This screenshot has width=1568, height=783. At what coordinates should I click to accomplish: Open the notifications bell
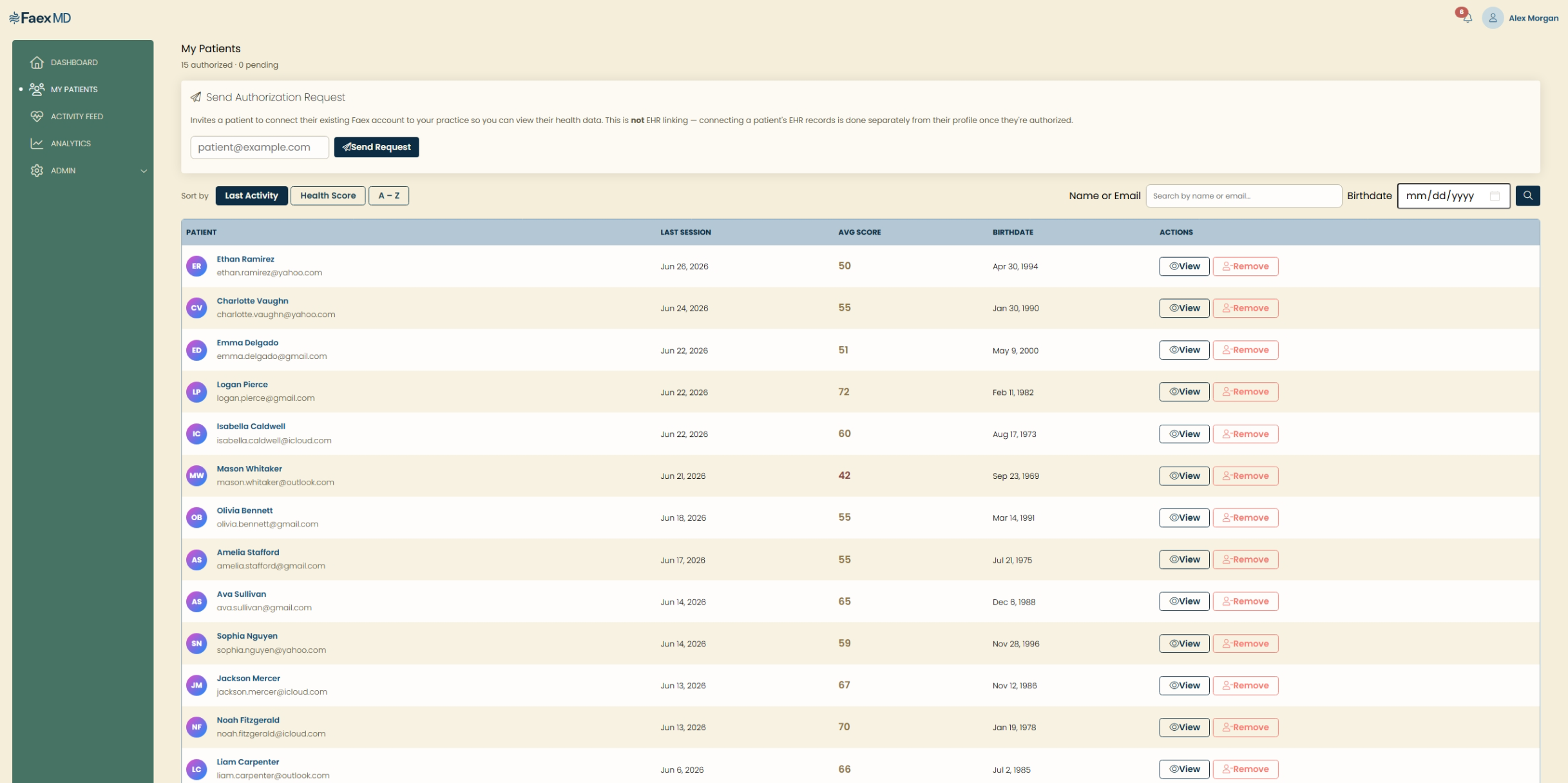pyautogui.click(x=1467, y=17)
